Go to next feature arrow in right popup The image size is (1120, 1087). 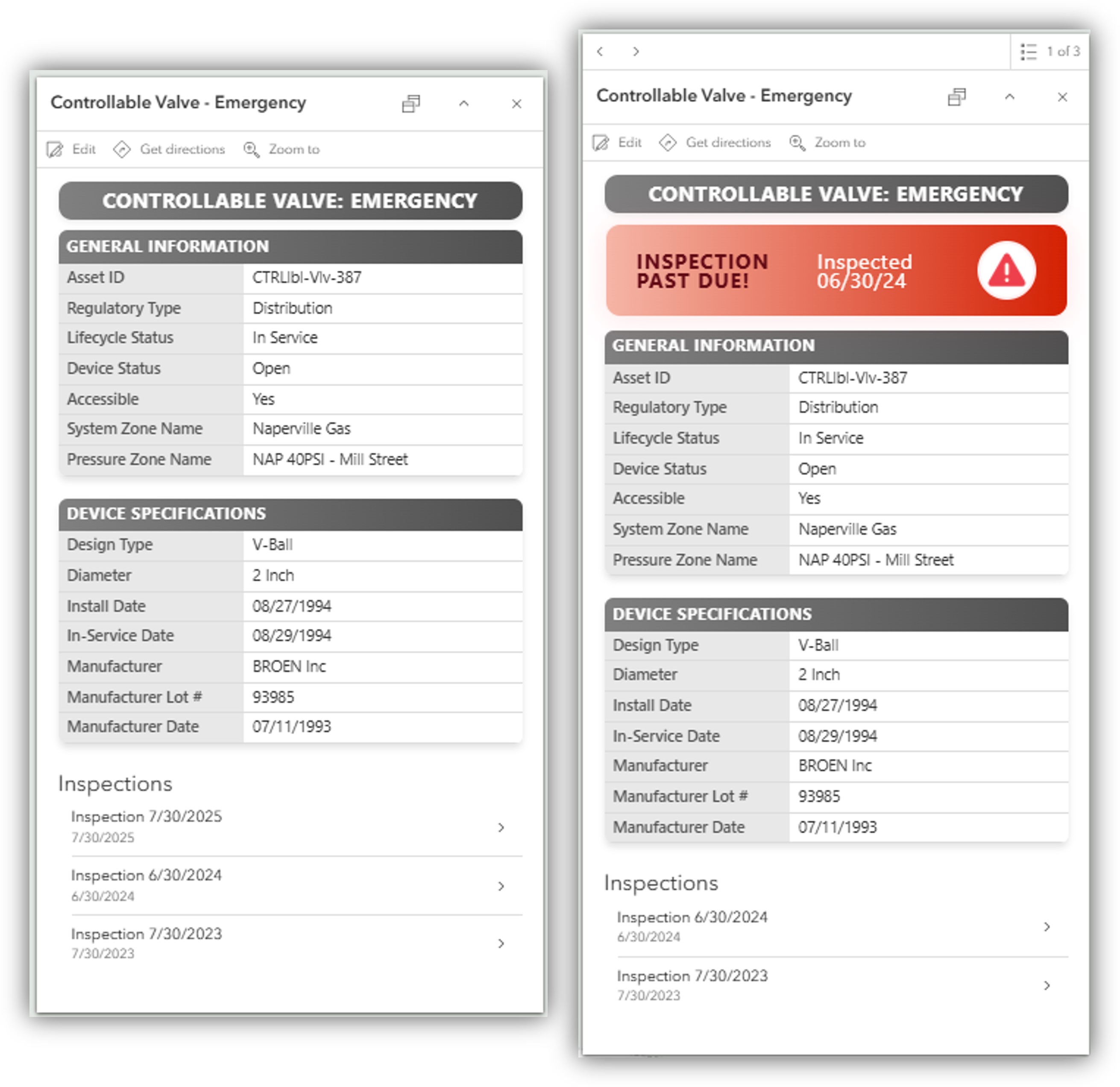(x=636, y=51)
